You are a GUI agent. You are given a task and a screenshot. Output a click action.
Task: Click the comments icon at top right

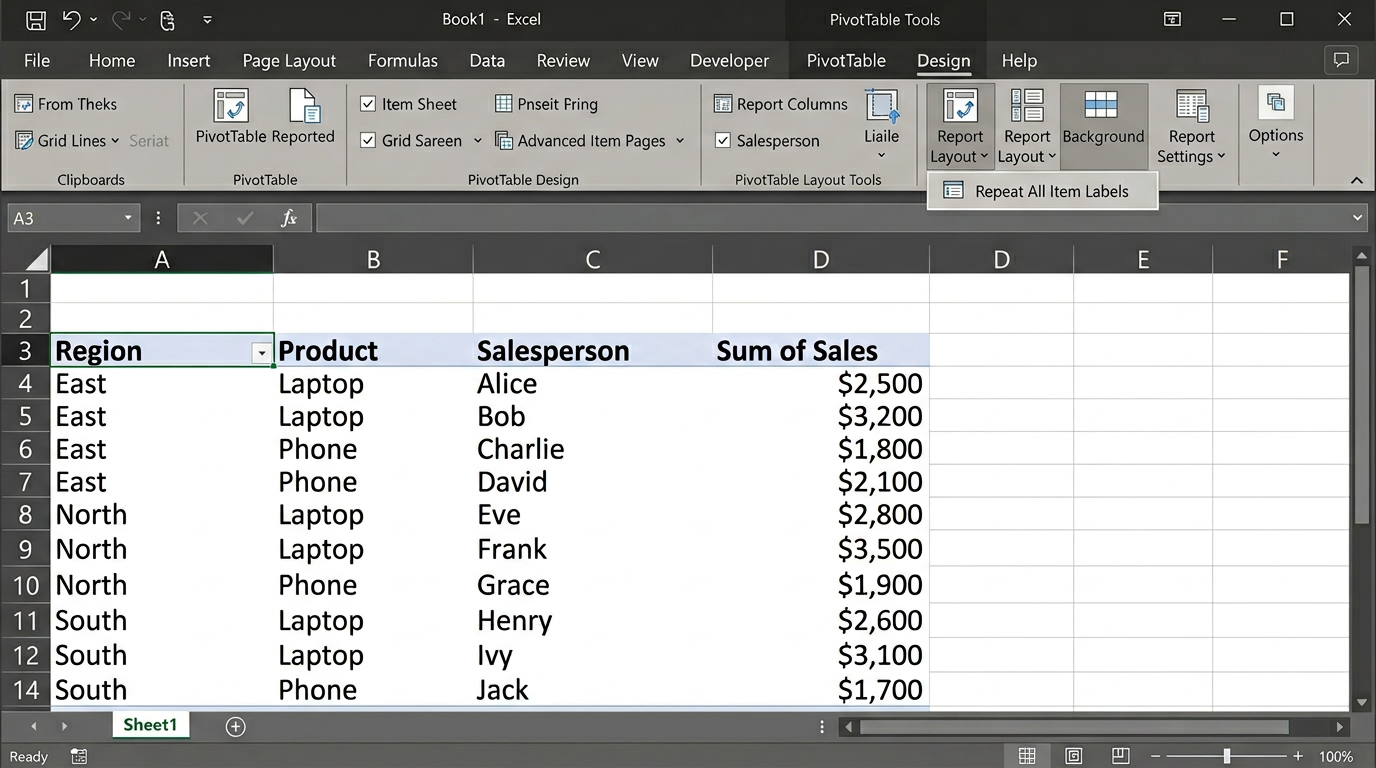pyautogui.click(x=1341, y=60)
